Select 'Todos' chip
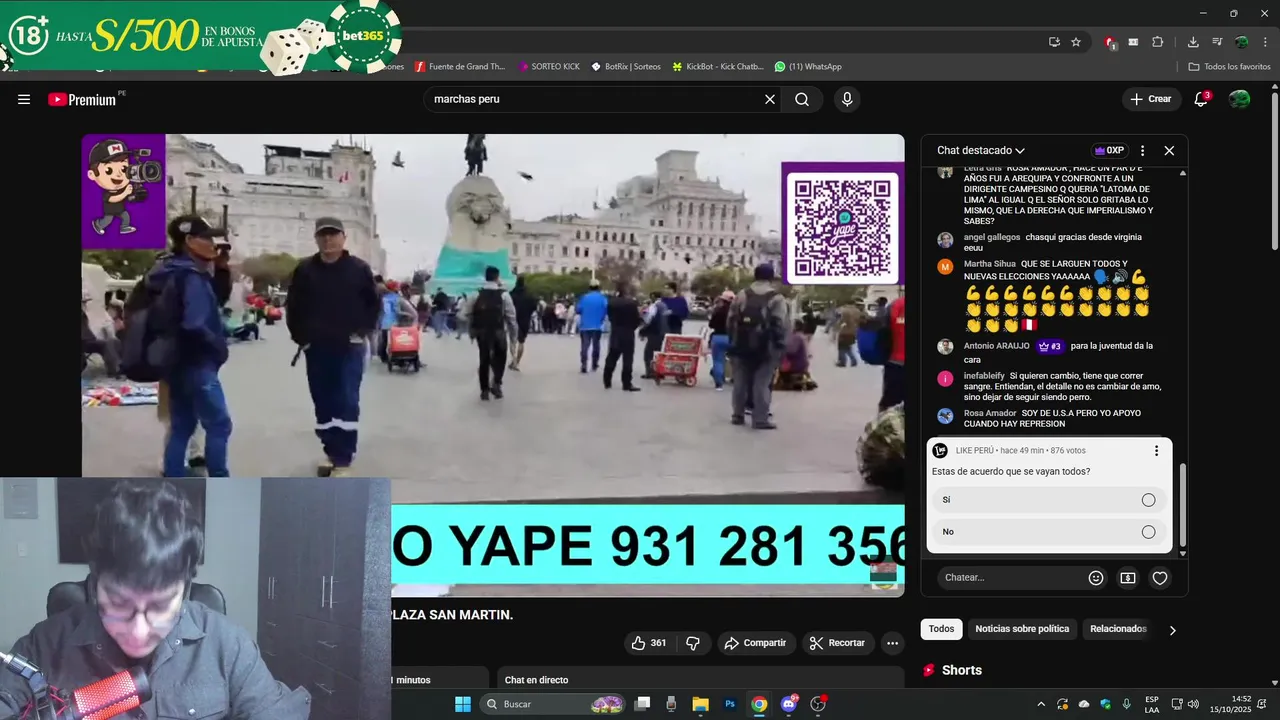This screenshot has height=720, width=1280. tap(941, 629)
